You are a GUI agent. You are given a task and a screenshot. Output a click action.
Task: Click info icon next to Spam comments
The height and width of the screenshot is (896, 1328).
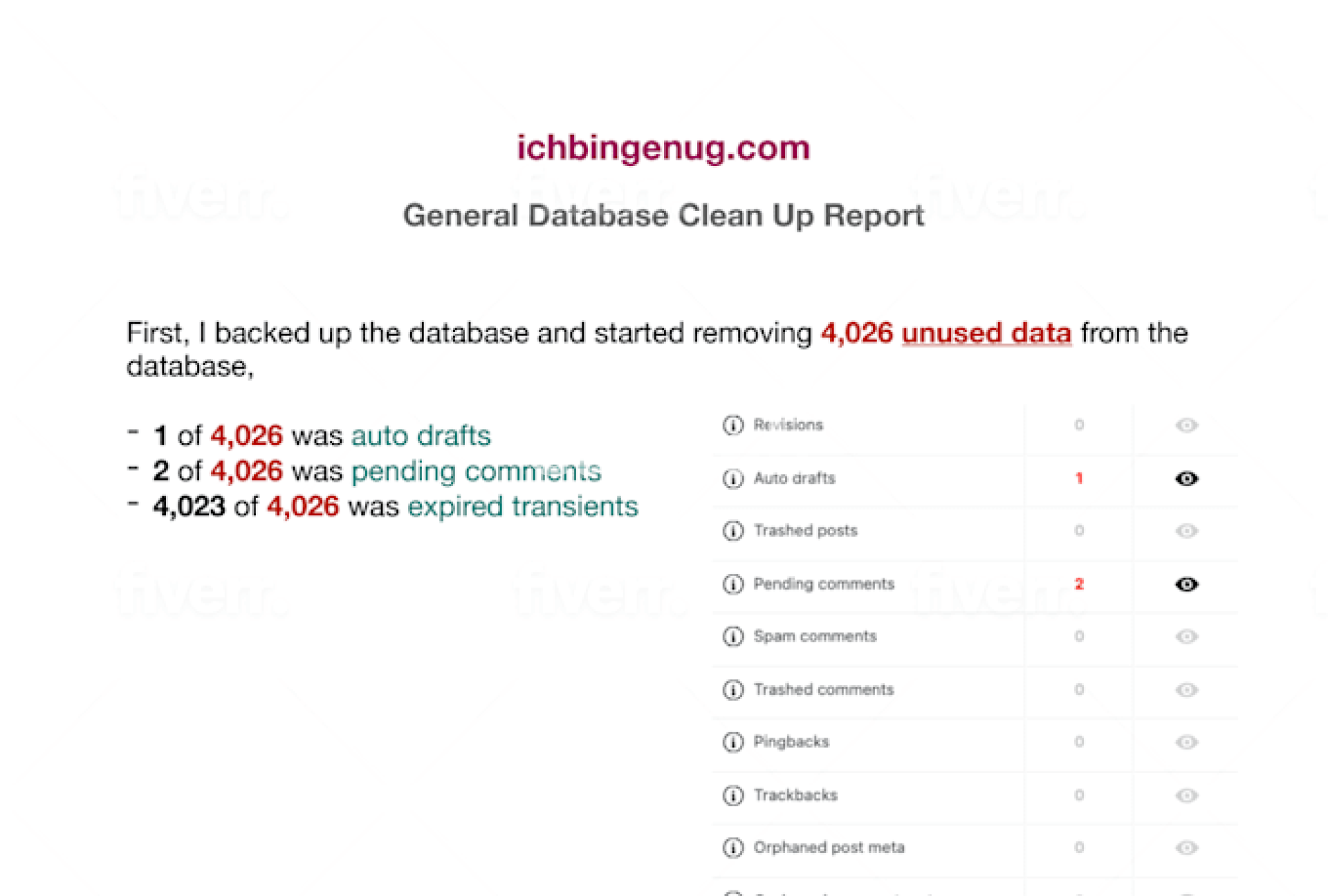732,636
